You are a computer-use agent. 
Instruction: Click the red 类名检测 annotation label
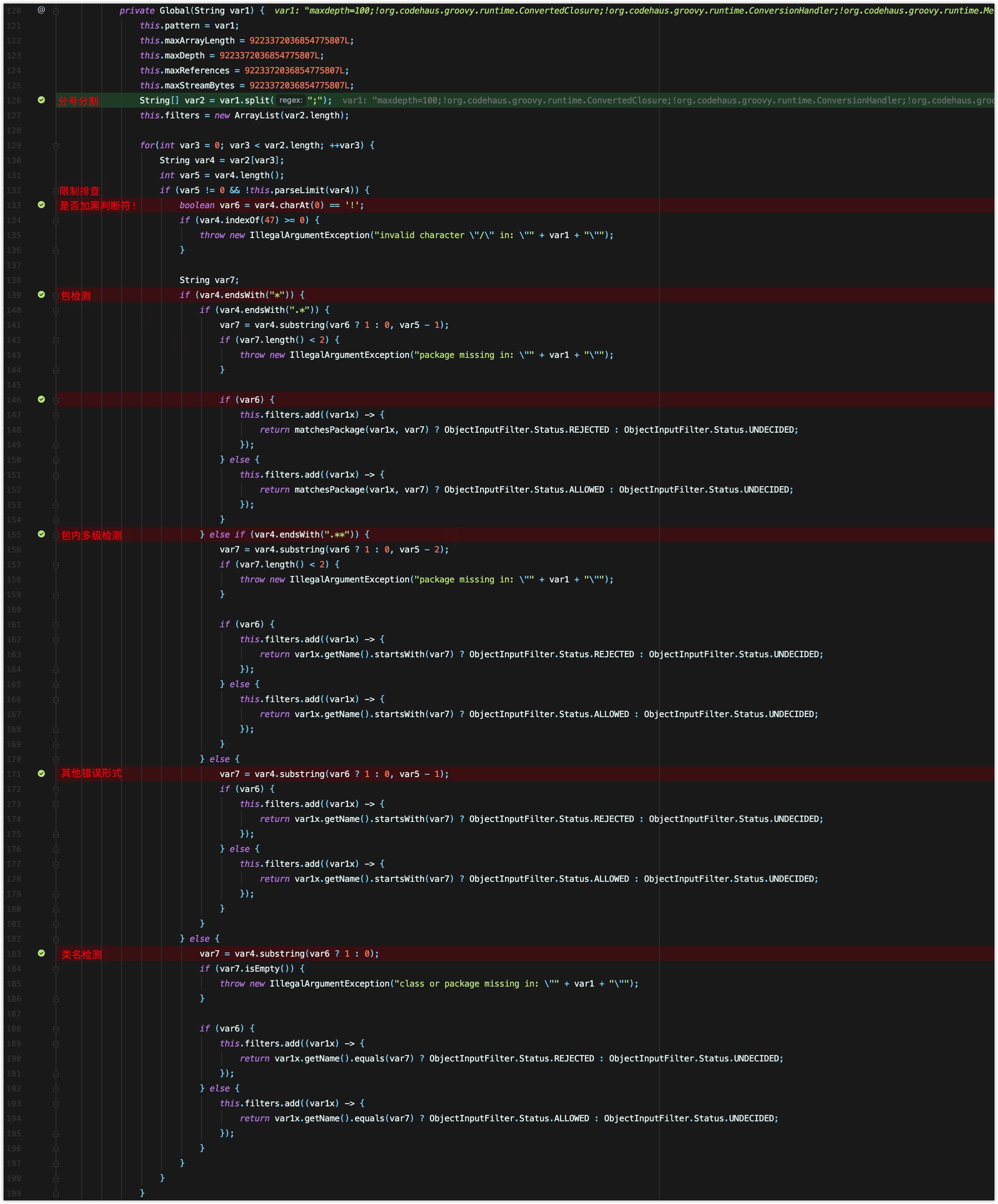click(x=81, y=954)
